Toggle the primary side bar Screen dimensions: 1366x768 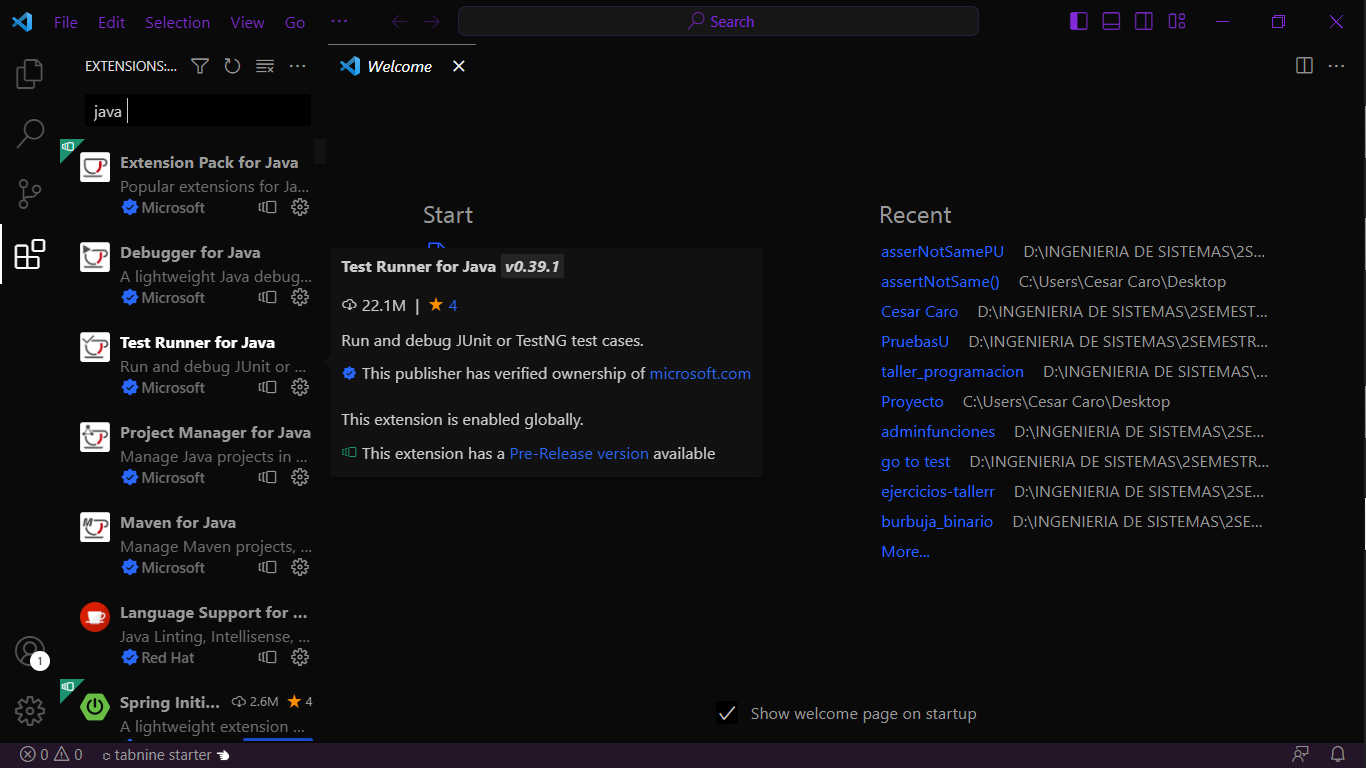pyautogui.click(x=1079, y=22)
